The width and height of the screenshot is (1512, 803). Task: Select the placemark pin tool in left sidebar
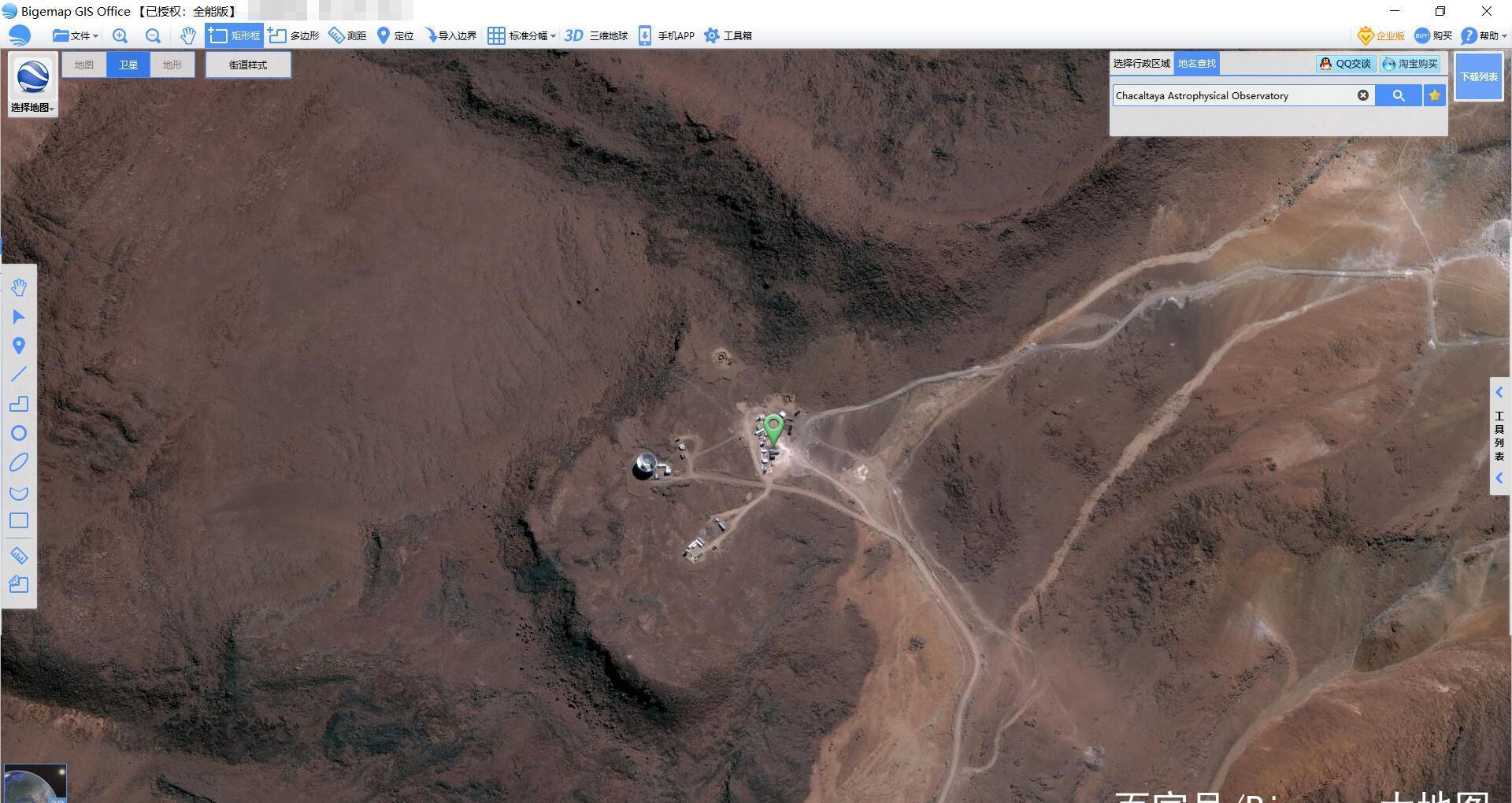pyautogui.click(x=19, y=346)
